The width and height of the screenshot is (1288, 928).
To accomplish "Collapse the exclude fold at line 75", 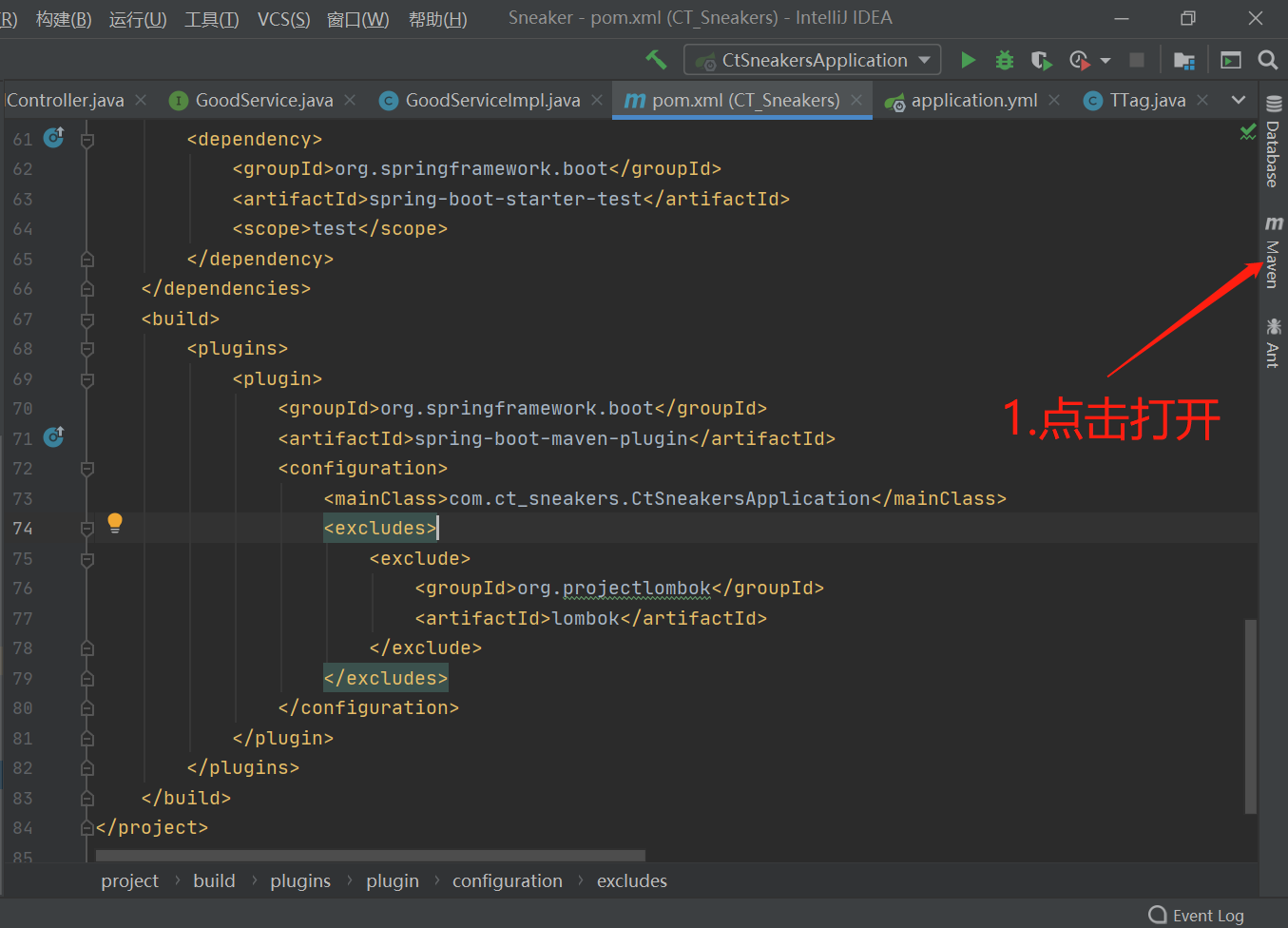I will 87,559.
